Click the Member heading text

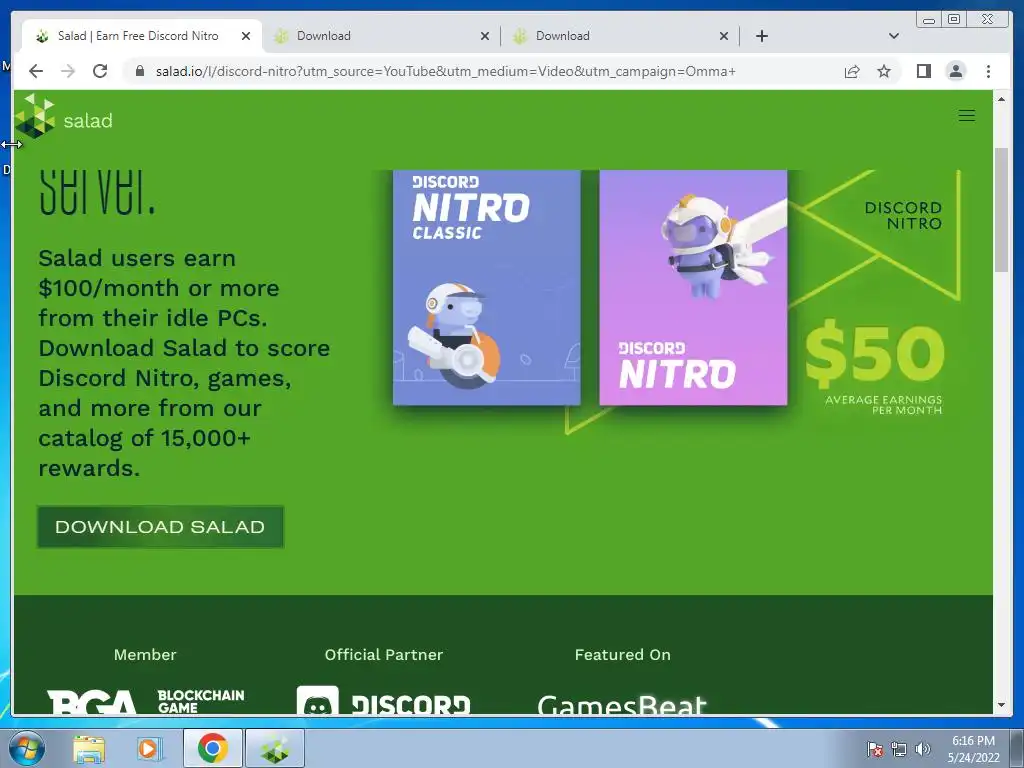145,654
